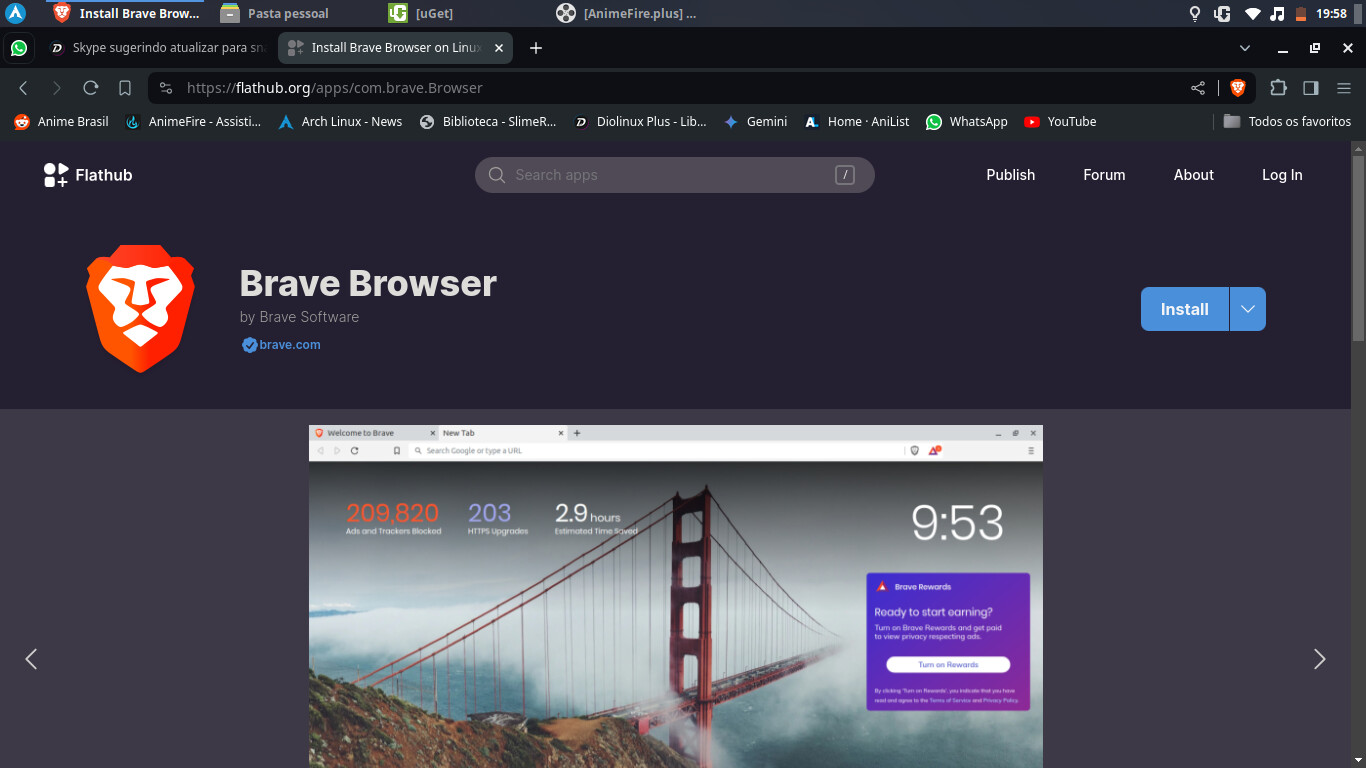Switch to the uGet taskbar window

tap(420, 13)
